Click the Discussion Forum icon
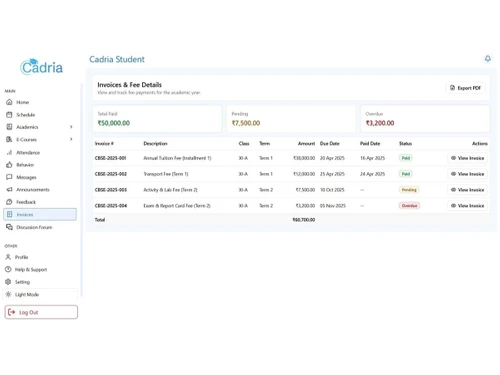500x375 pixels. pyautogui.click(x=9, y=227)
